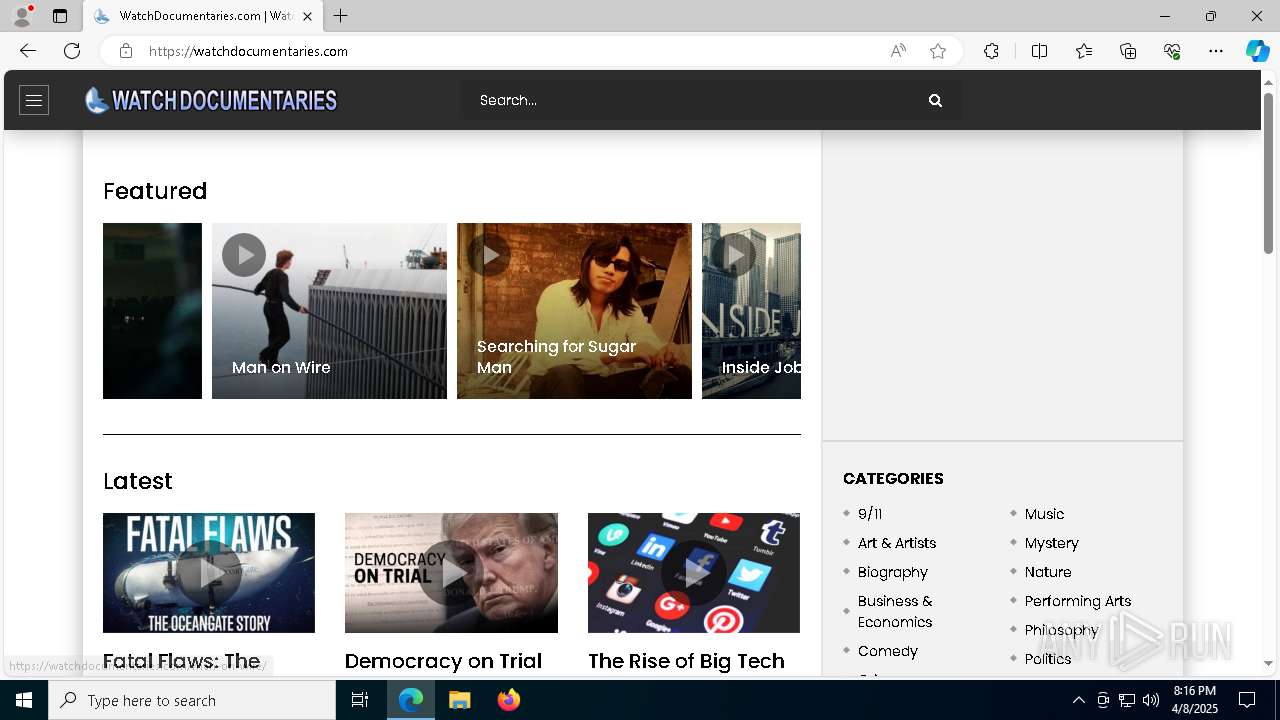Click the search magnifier icon

tap(935, 100)
